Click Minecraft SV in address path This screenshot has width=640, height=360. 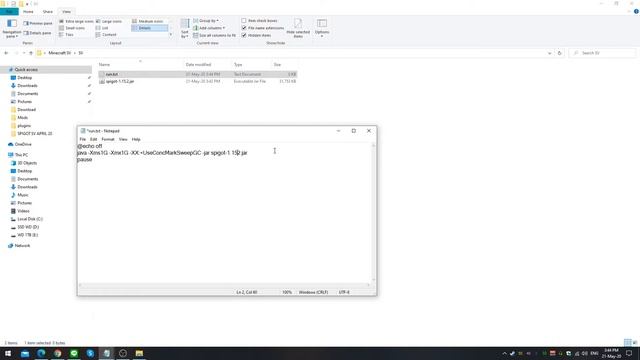[60, 53]
